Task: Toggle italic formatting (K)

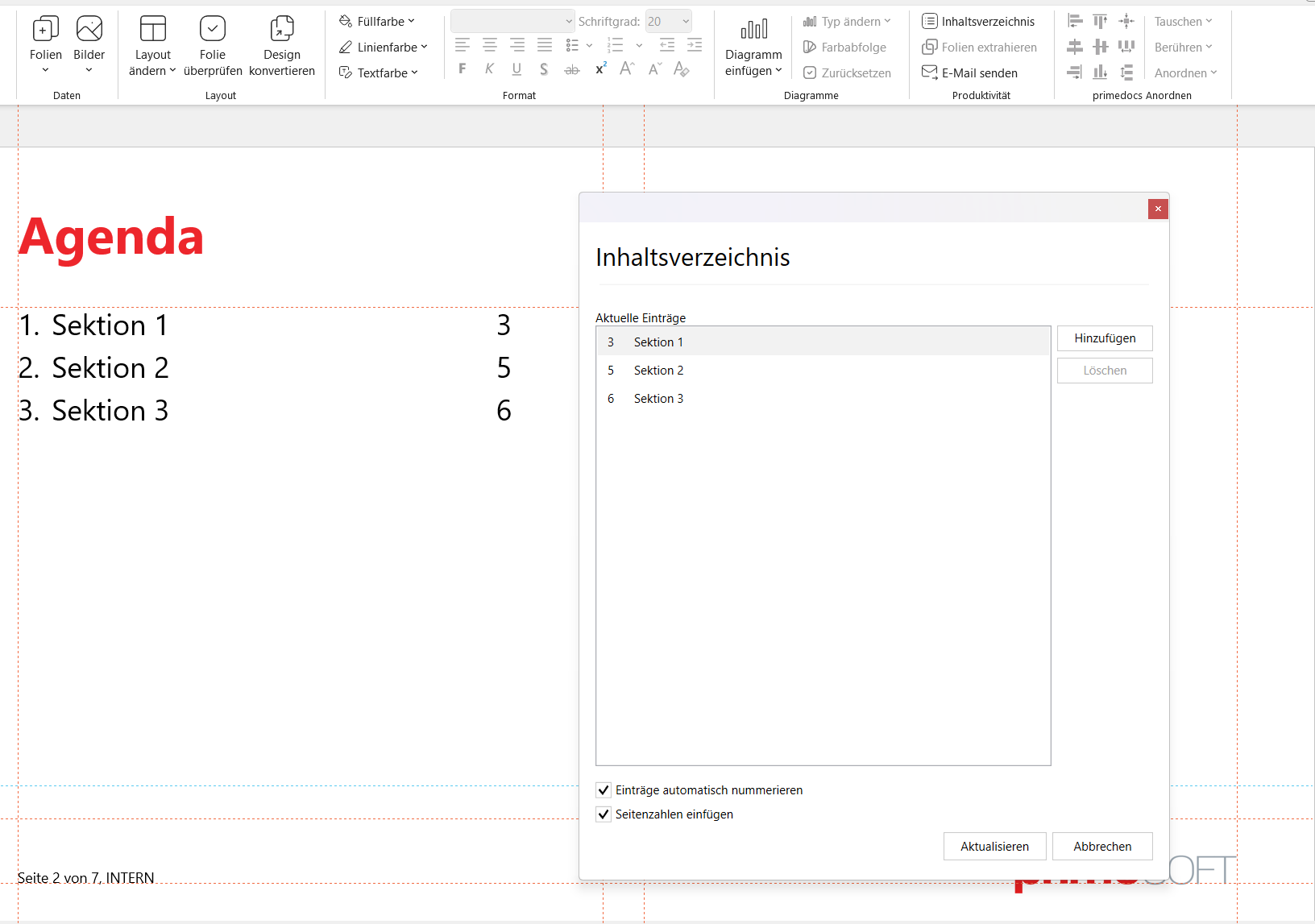Action: [x=489, y=69]
